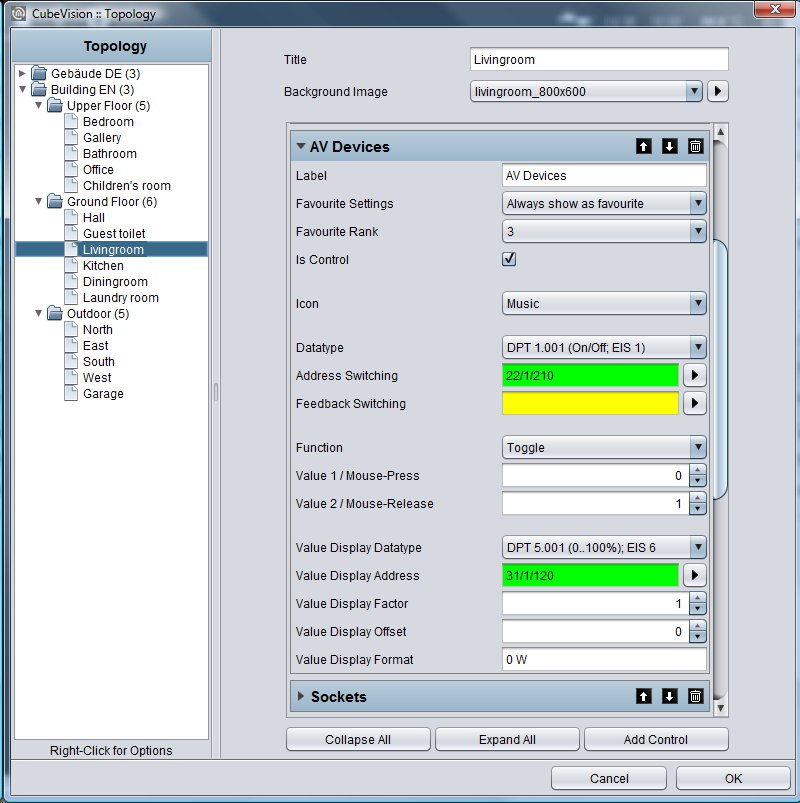Click the yellow Feedback Switching field
The width and height of the screenshot is (800, 803).
[x=590, y=404]
